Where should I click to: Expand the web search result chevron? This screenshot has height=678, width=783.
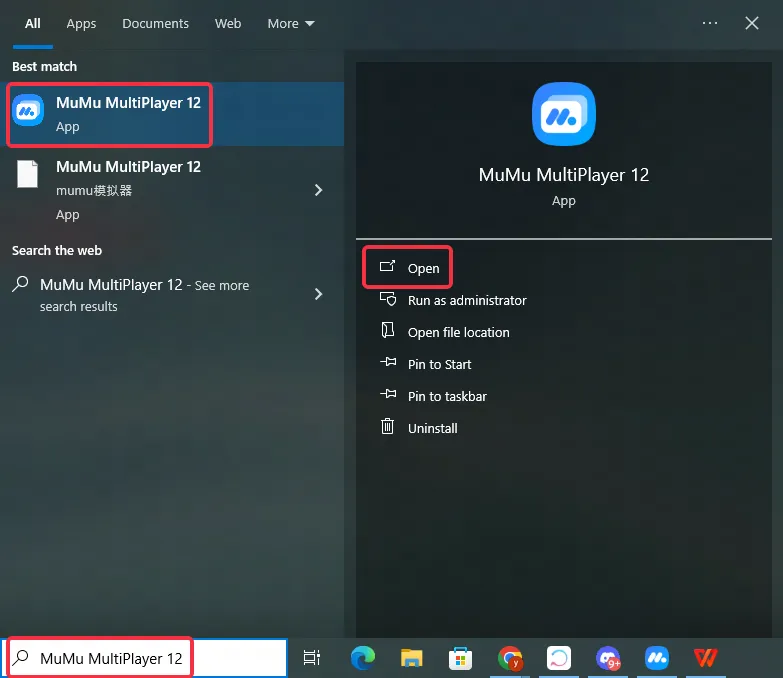tap(318, 294)
